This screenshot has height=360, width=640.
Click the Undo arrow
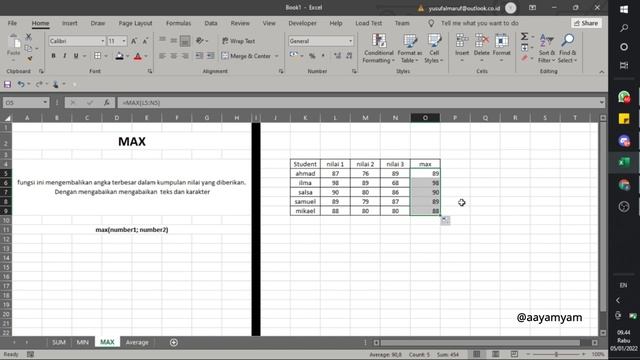21,84
